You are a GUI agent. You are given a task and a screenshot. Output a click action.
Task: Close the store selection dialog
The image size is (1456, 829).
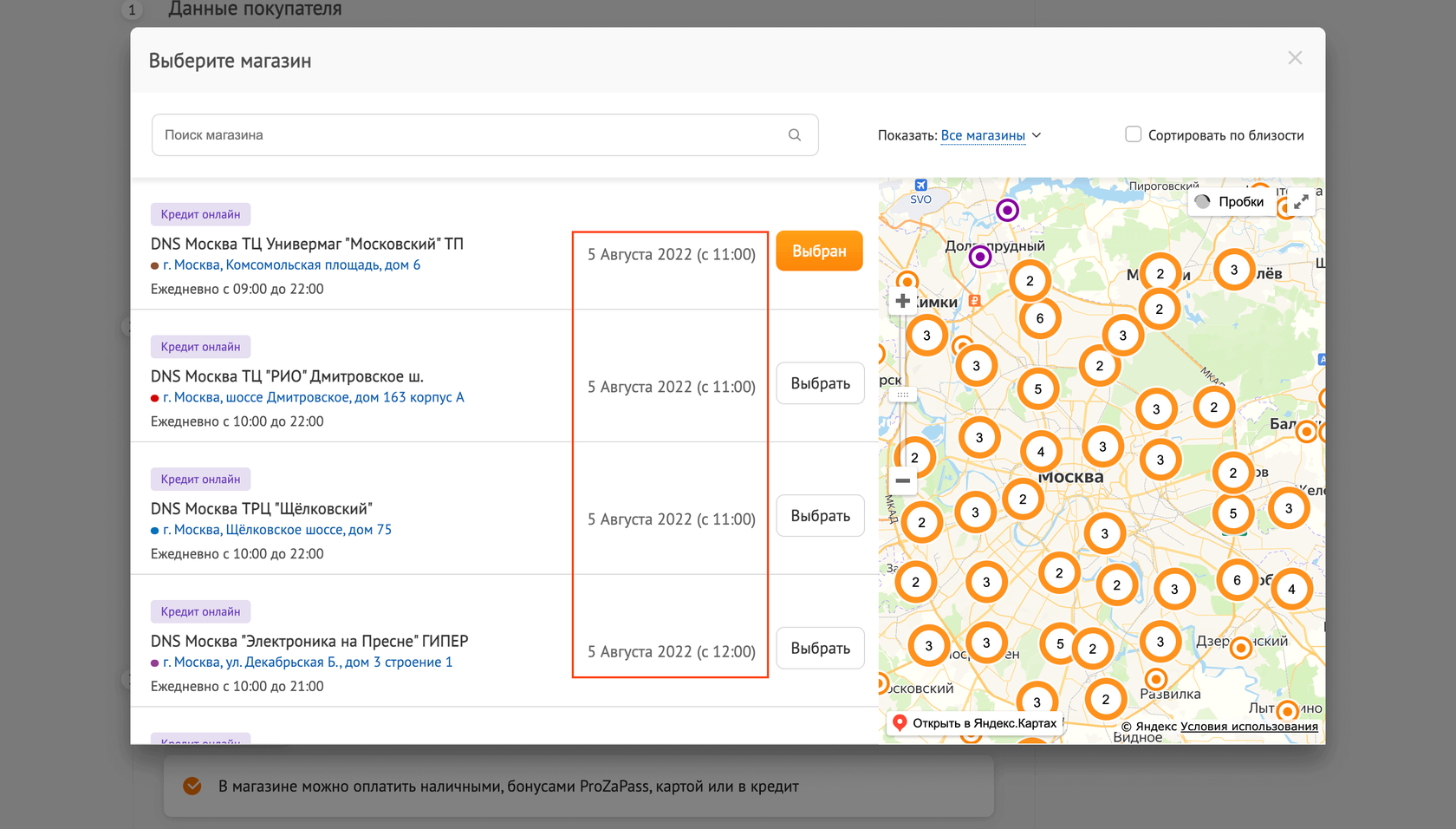[x=1295, y=58]
